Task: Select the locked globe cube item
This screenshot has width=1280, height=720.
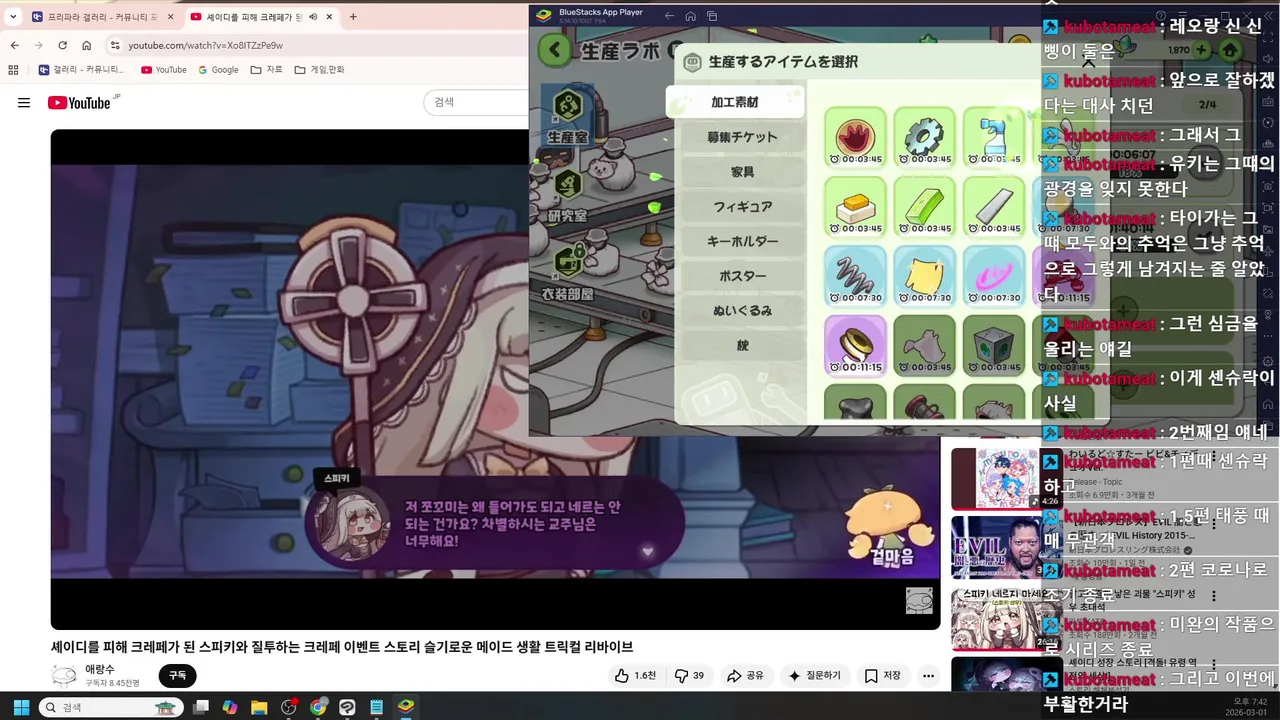Action: click(993, 345)
